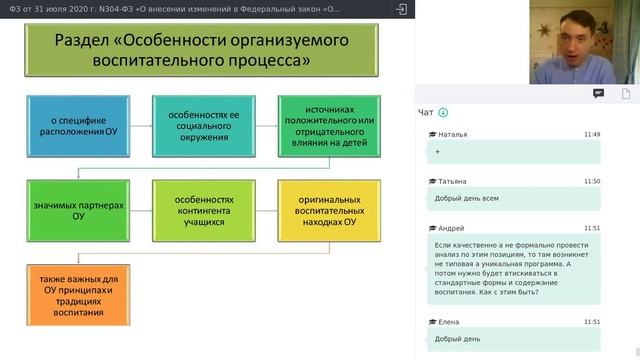Click Наталья's '+' chat message

click(x=514, y=152)
